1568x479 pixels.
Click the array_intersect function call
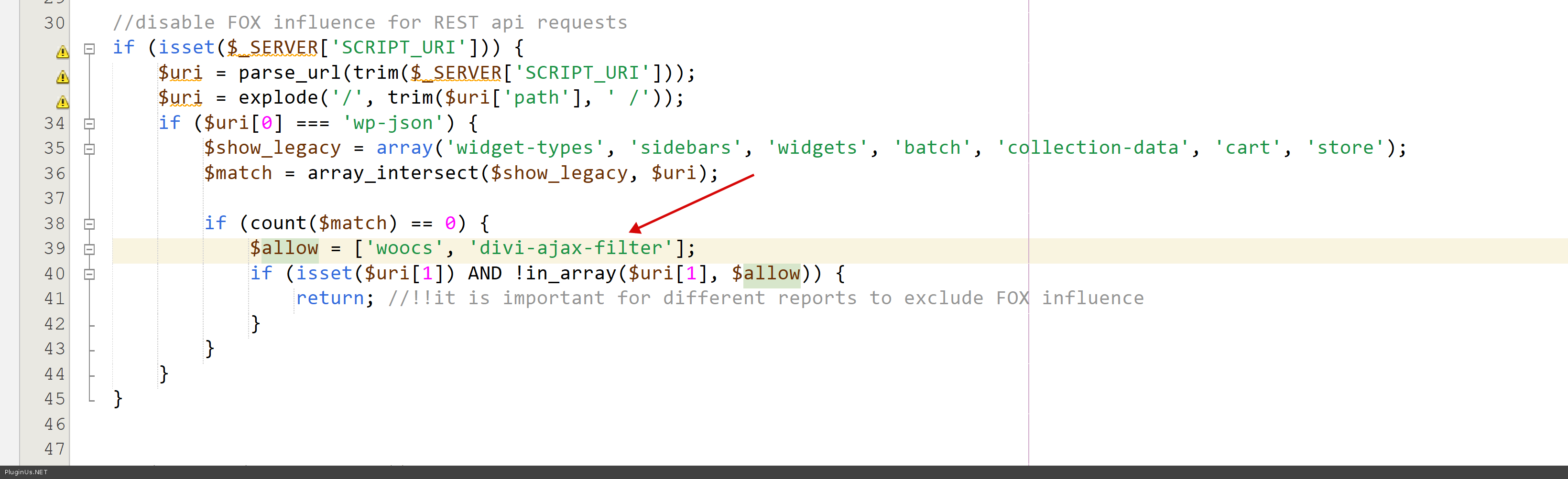click(x=392, y=173)
